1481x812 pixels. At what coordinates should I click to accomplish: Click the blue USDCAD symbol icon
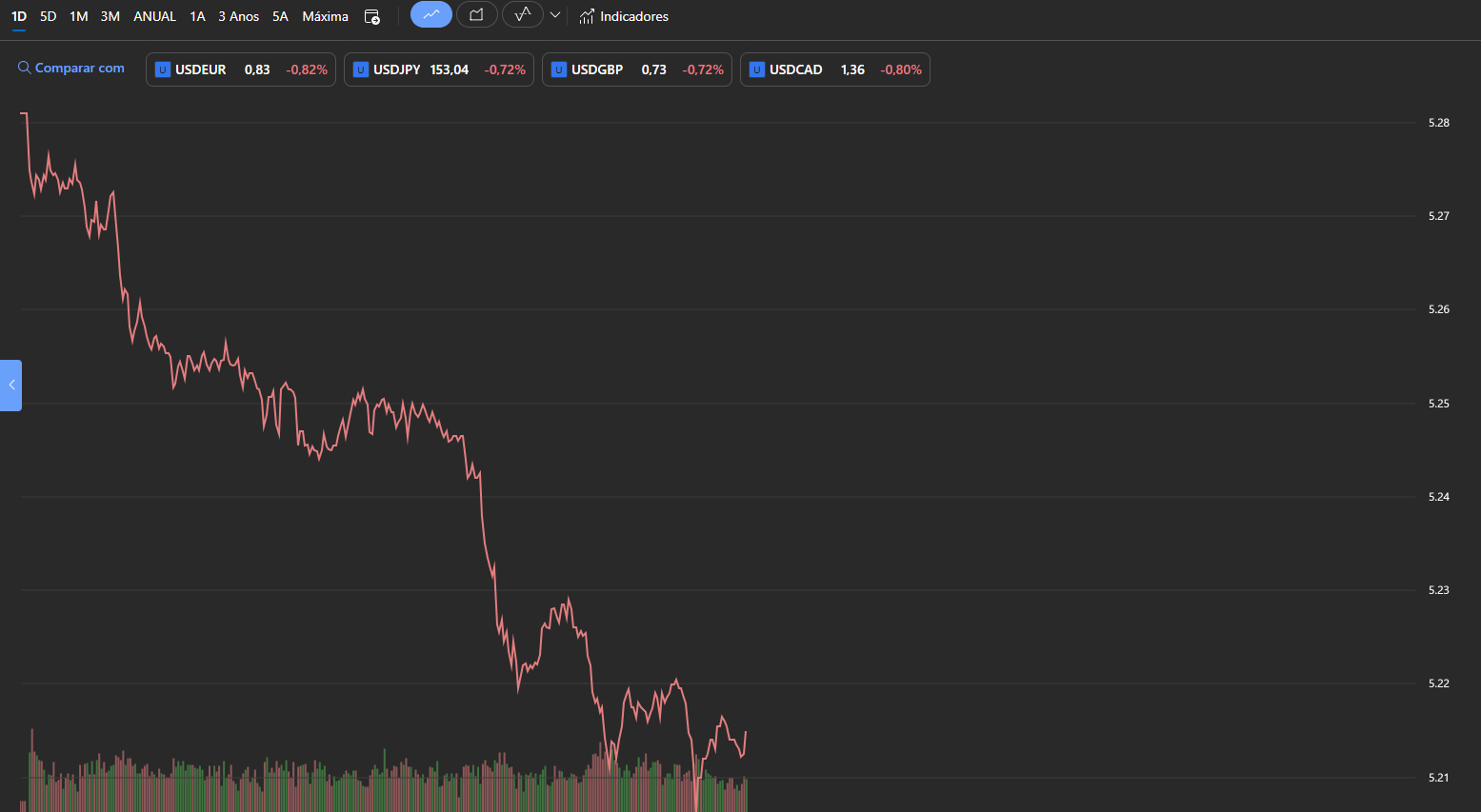[x=757, y=69]
